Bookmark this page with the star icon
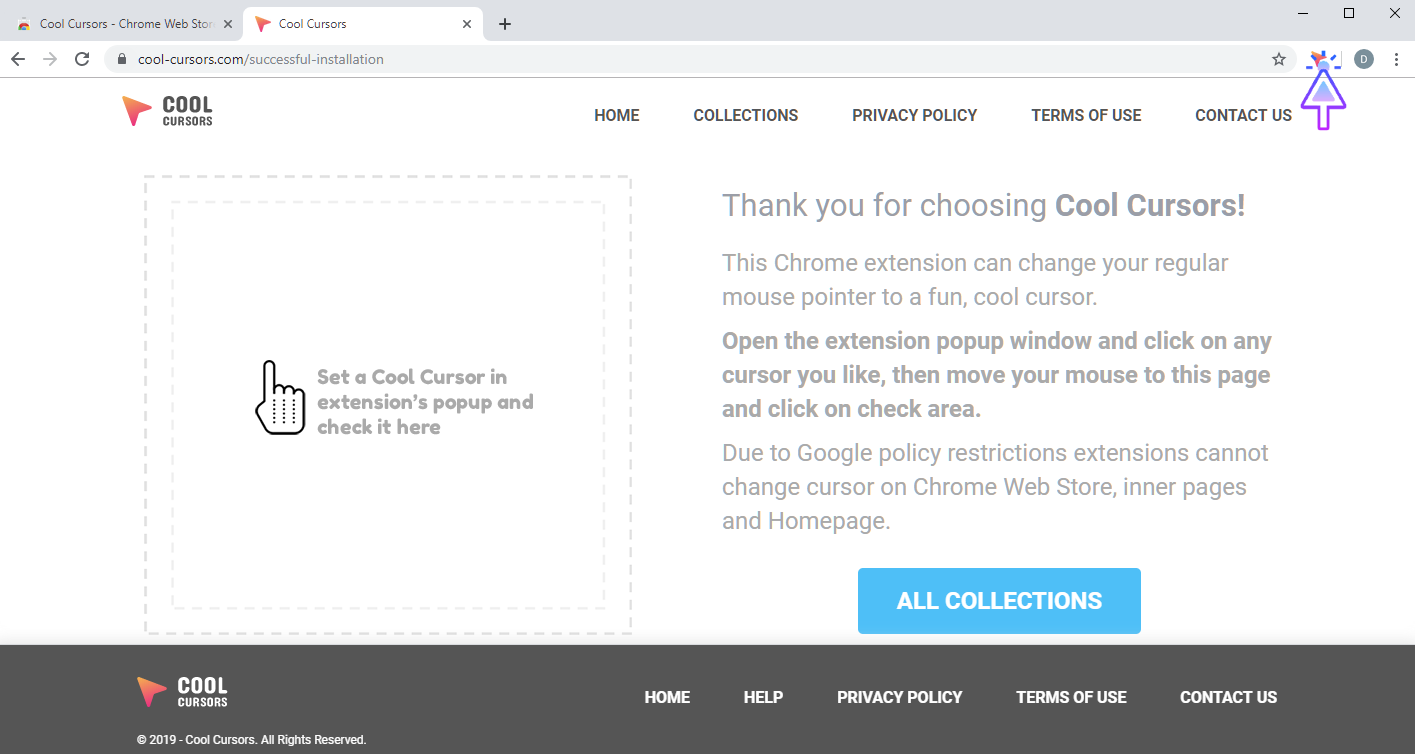The height and width of the screenshot is (754, 1415). (1278, 59)
